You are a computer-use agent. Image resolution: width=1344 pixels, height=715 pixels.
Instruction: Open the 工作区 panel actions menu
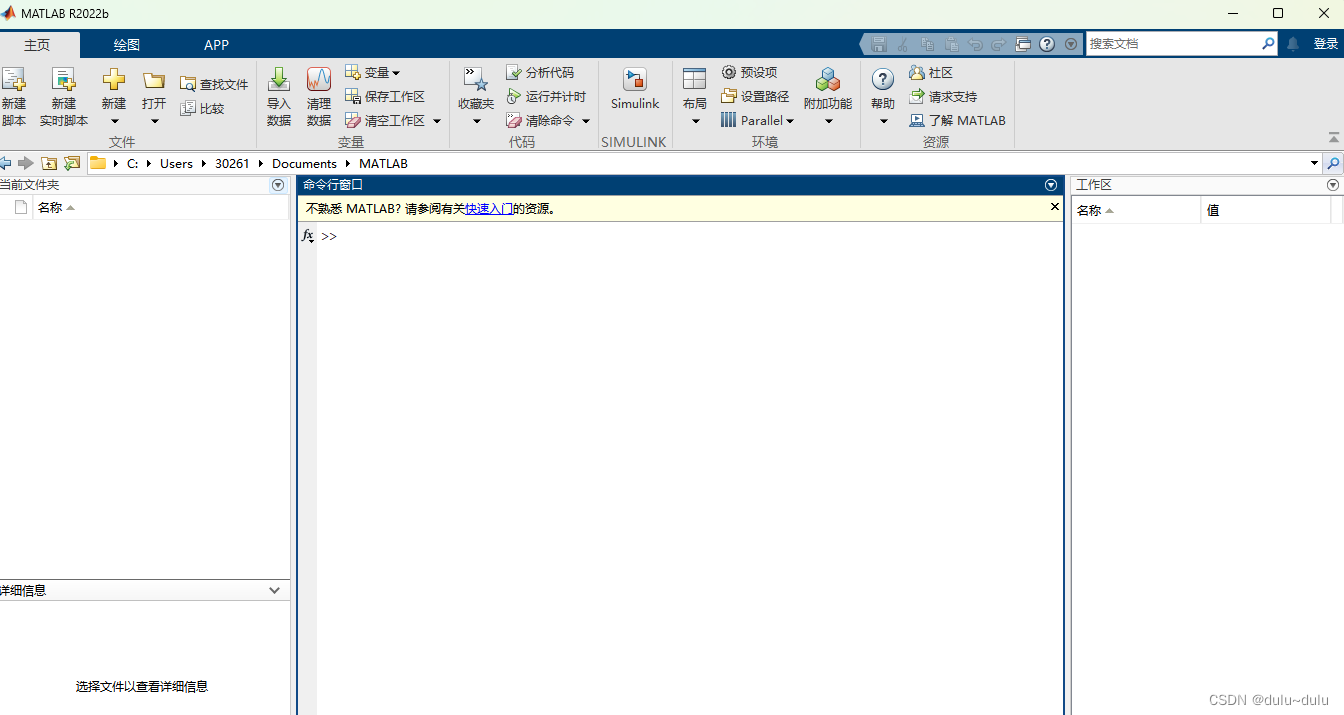point(1333,185)
